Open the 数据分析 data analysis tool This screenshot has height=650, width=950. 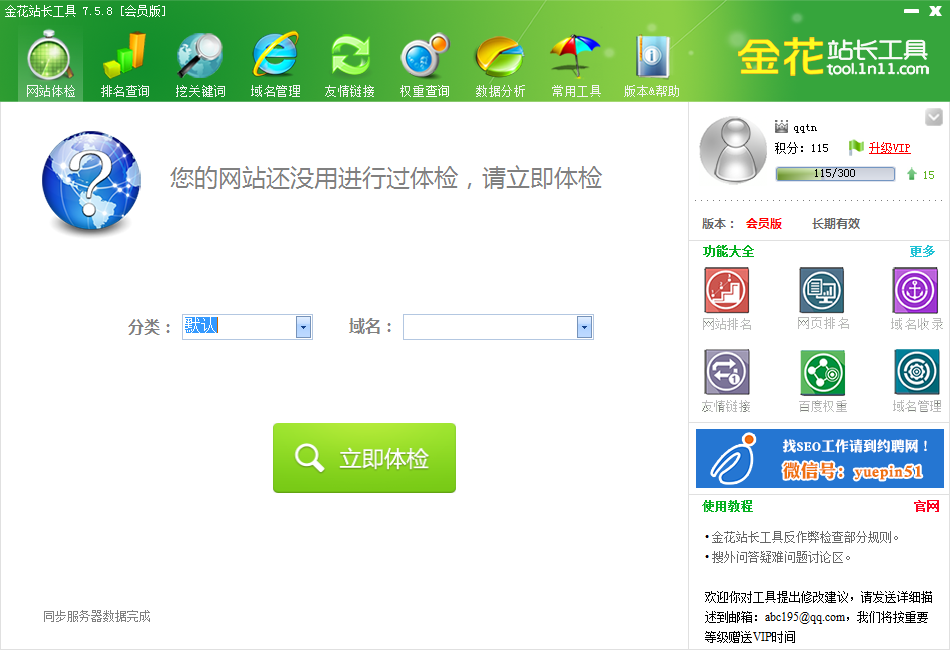pos(500,65)
